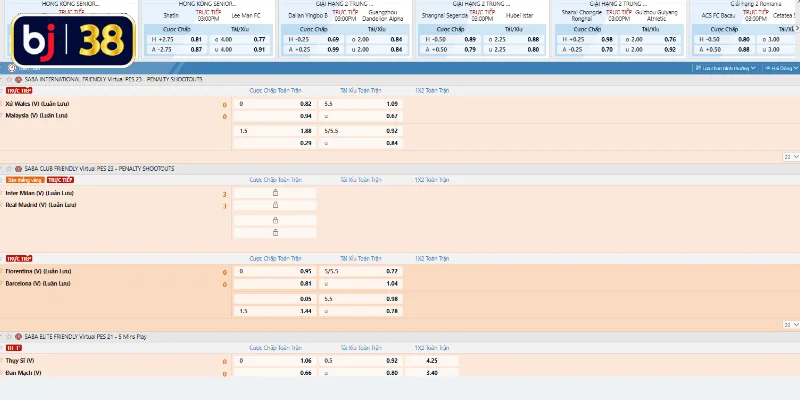Click ball icon beside SABA Club Friendly
800x400 pixels.
click(18, 169)
